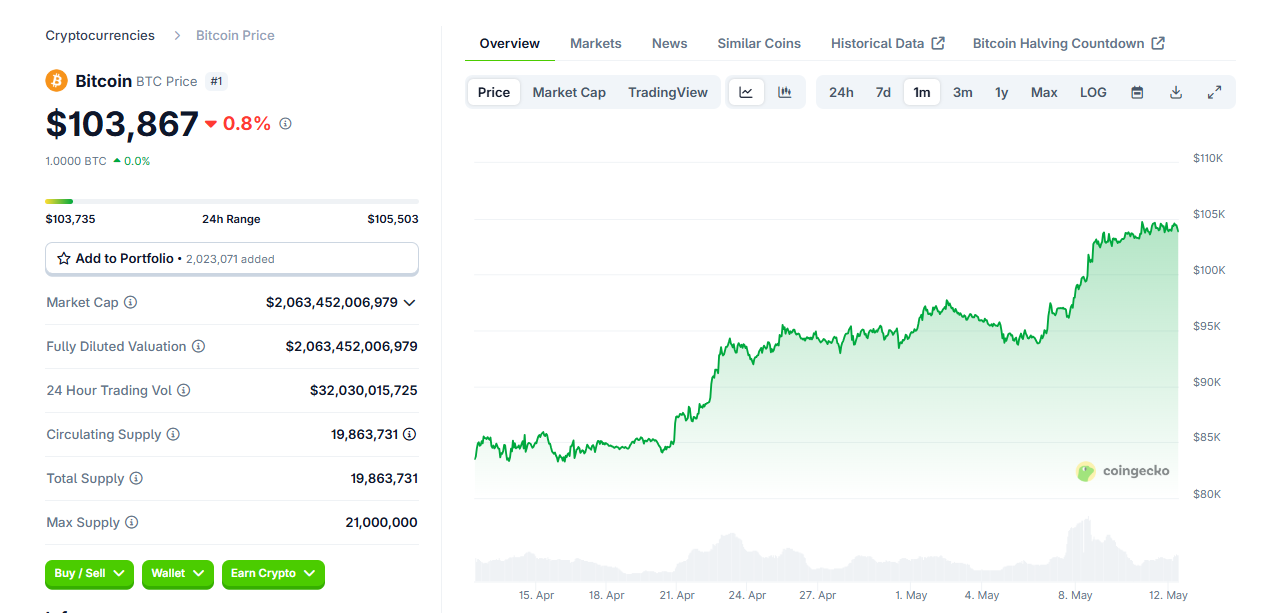Viewport: 1284px width, 613px height.
Task: Switch to candlestick chart view icon
Action: [785, 92]
